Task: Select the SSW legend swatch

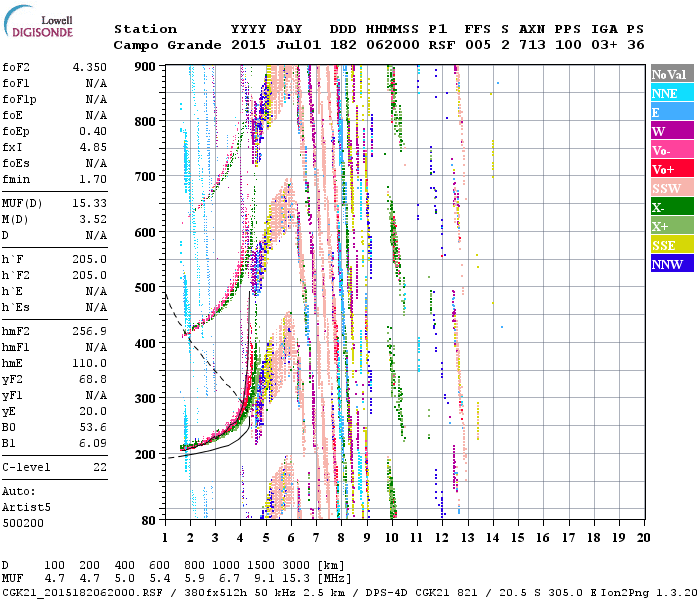Action: tap(672, 188)
